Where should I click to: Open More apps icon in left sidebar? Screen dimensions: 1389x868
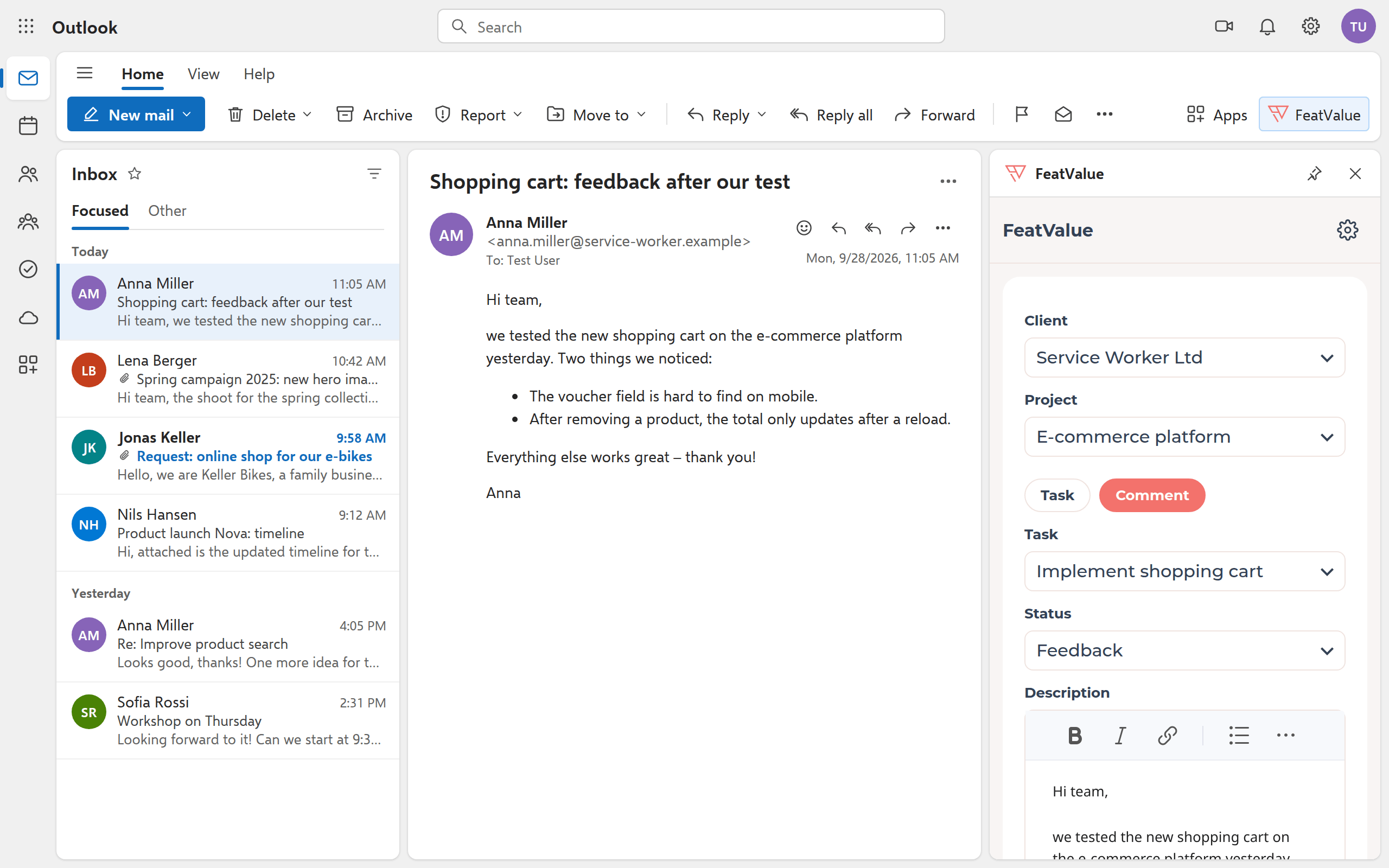pos(28,365)
